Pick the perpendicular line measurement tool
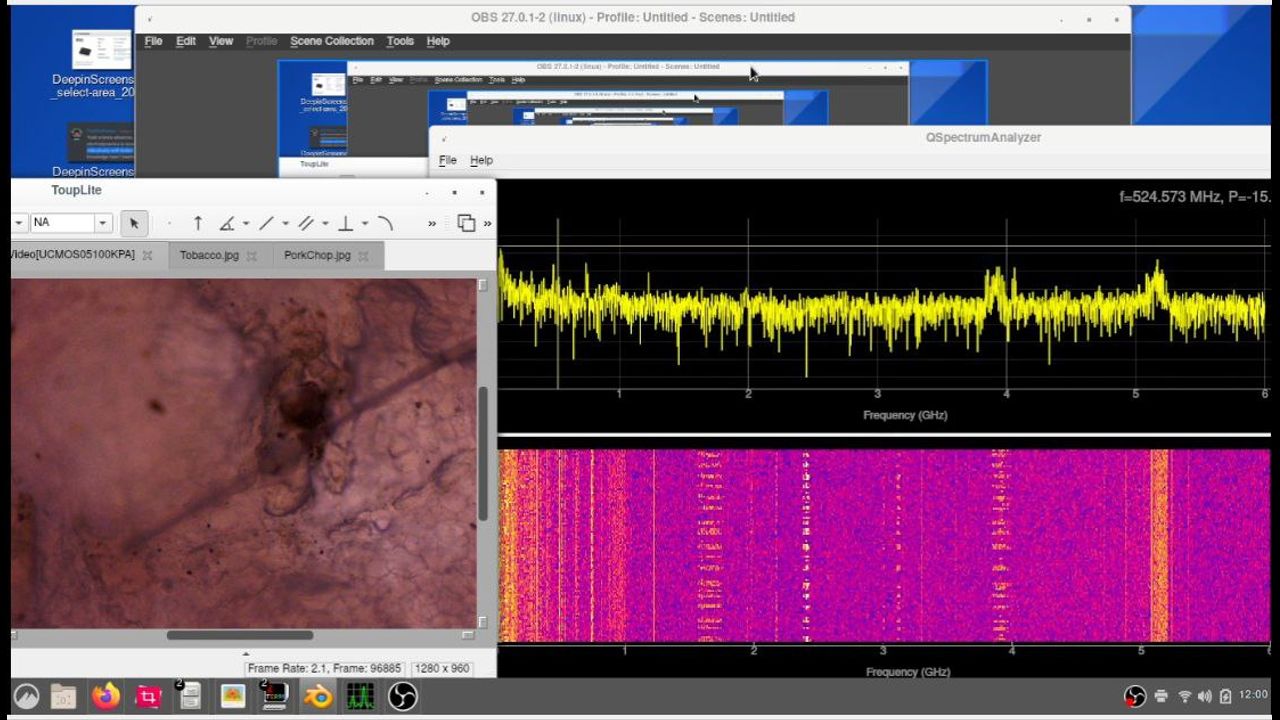1280x720 pixels. click(346, 223)
